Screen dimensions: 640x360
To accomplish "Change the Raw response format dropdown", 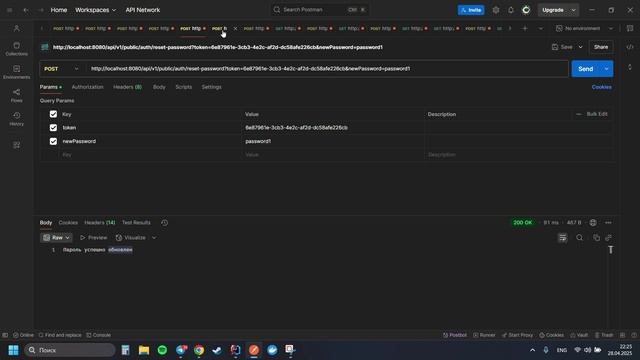I will (x=57, y=238).
